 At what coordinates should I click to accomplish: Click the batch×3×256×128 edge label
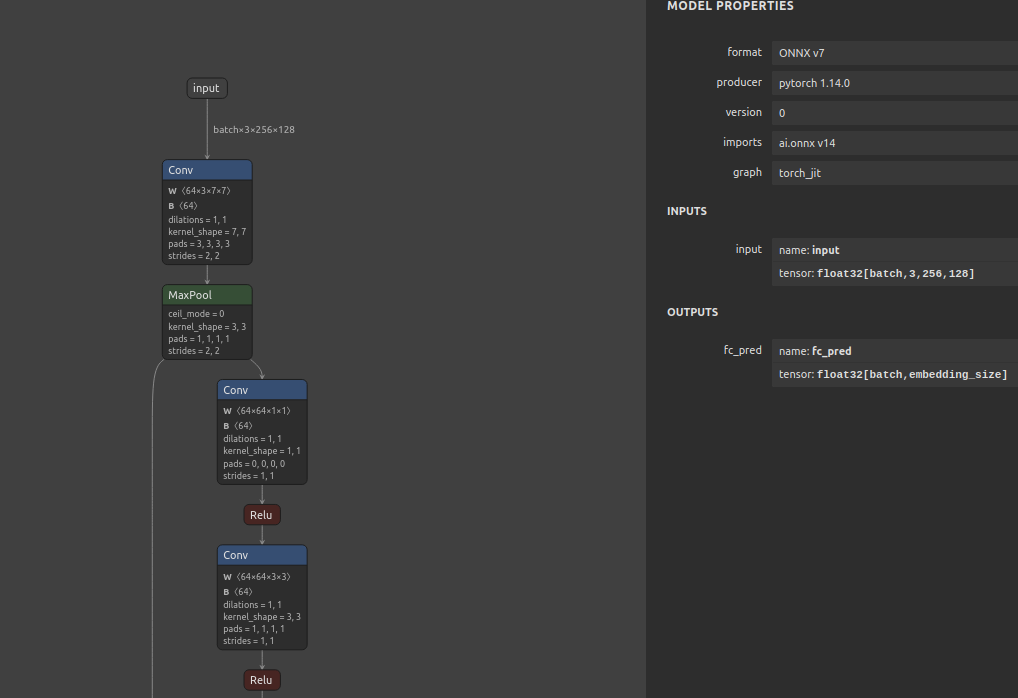[253, 130]
